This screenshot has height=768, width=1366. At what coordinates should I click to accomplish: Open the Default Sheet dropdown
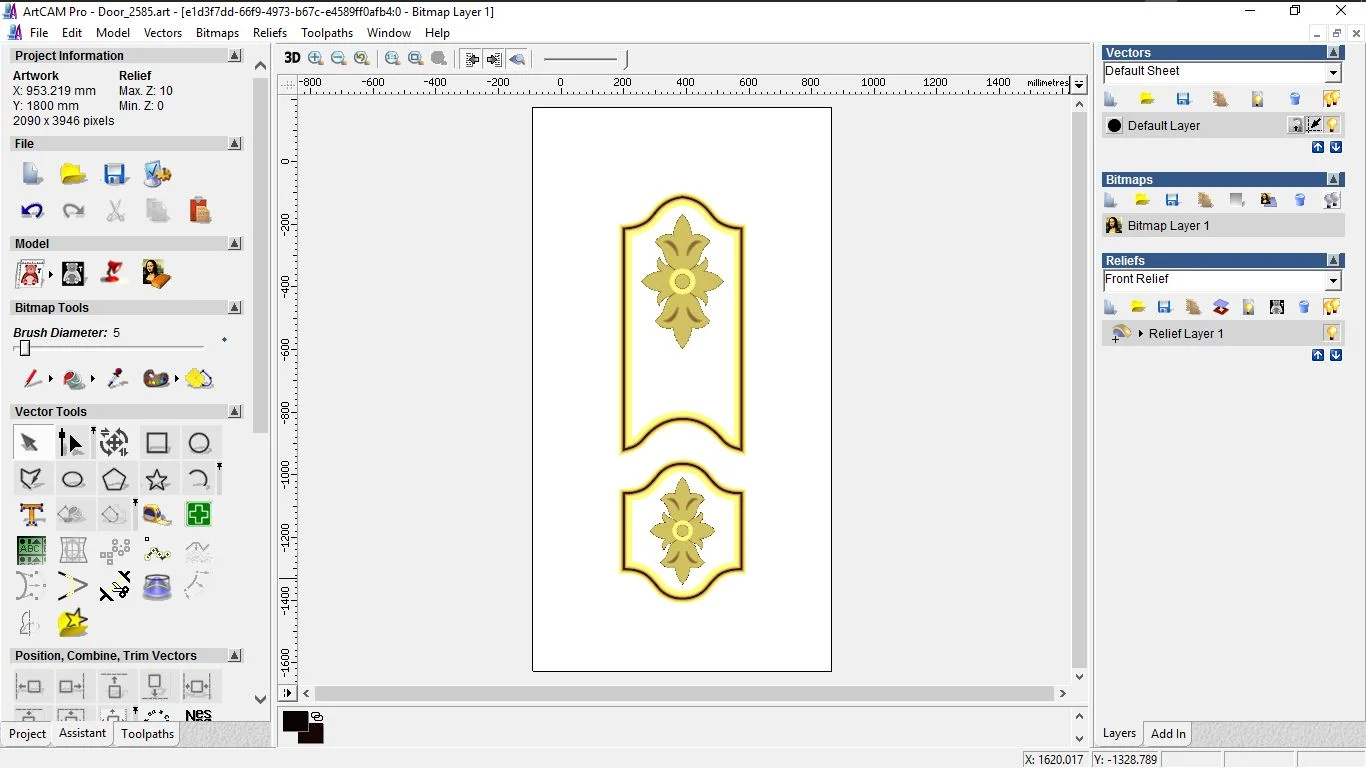click(1332, 73)
